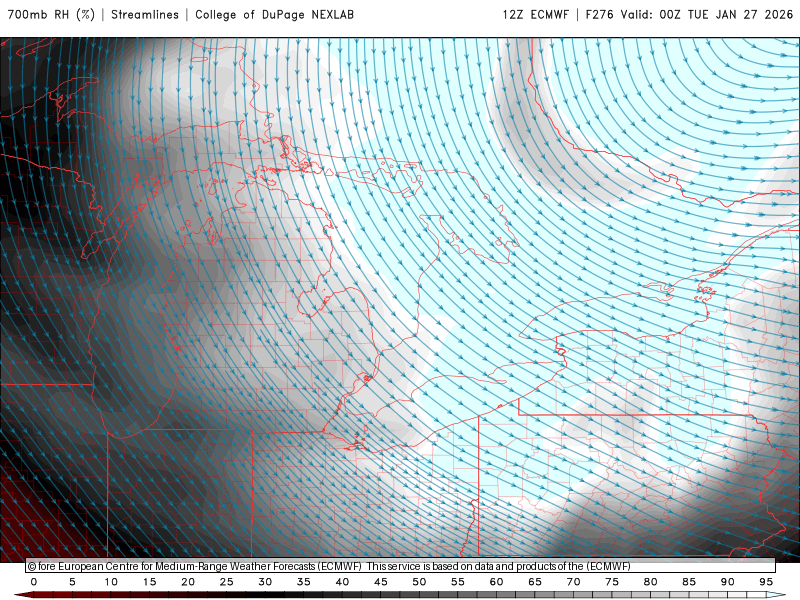
Task: Click the dark red arrow tip of the colorbar
Action: [24, 595]
